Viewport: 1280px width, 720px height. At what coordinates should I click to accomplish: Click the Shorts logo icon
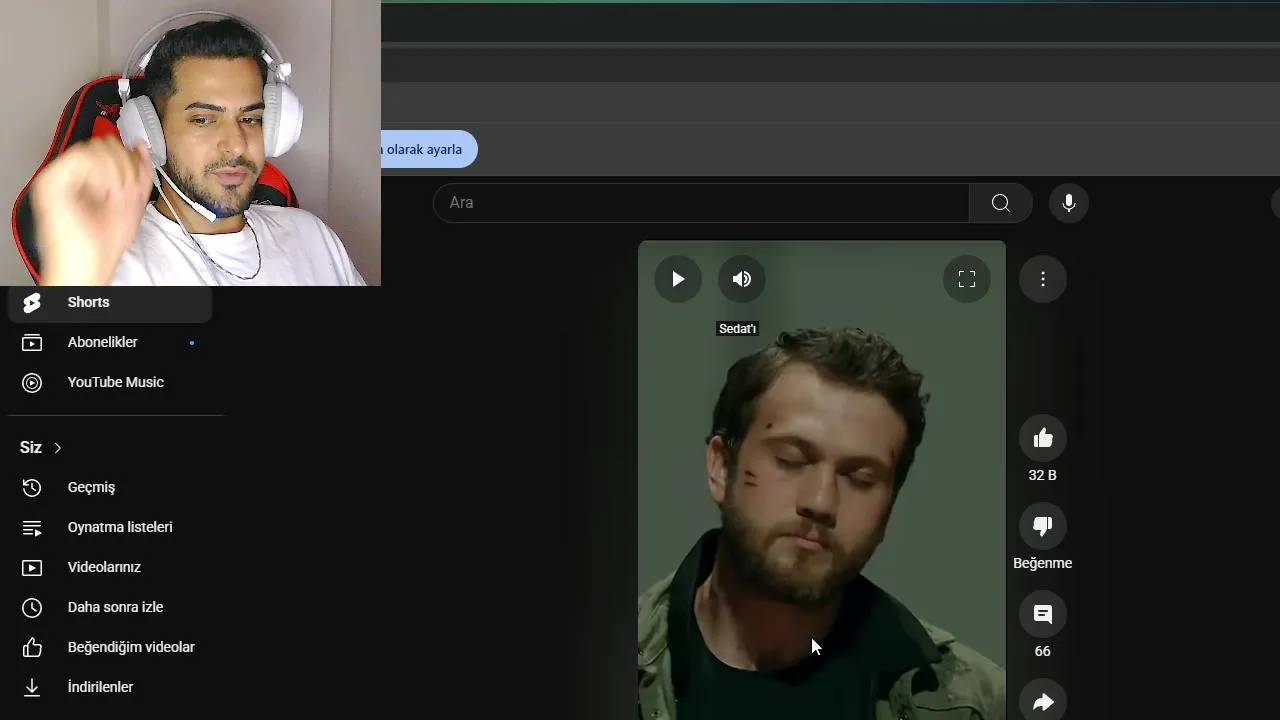(x=32, y=302)
